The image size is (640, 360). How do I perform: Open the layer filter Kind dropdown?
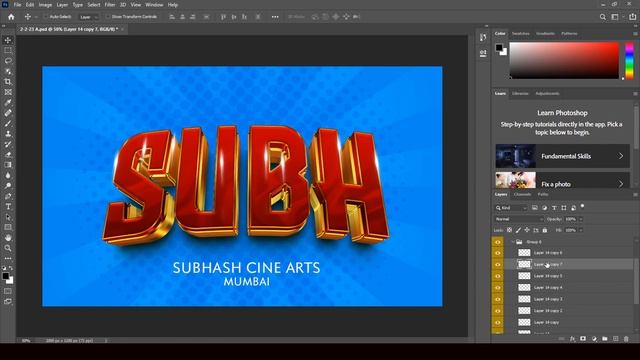(x=511, y=208)
